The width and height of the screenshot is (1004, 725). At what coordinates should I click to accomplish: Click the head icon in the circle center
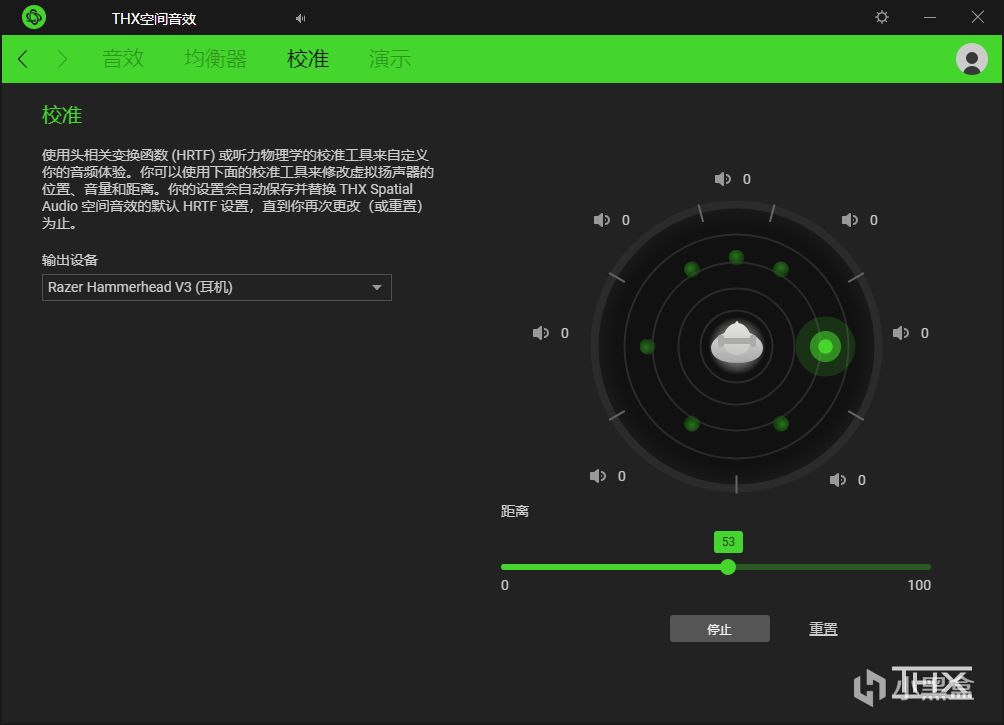click(737, 343)
